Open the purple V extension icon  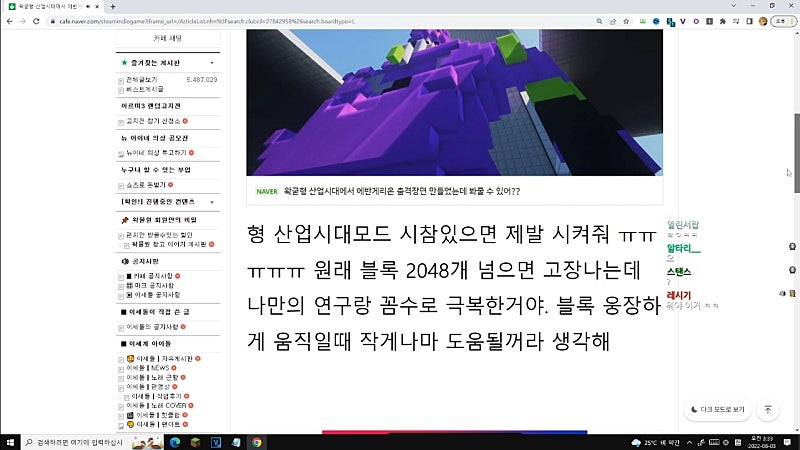click(683, 21)
